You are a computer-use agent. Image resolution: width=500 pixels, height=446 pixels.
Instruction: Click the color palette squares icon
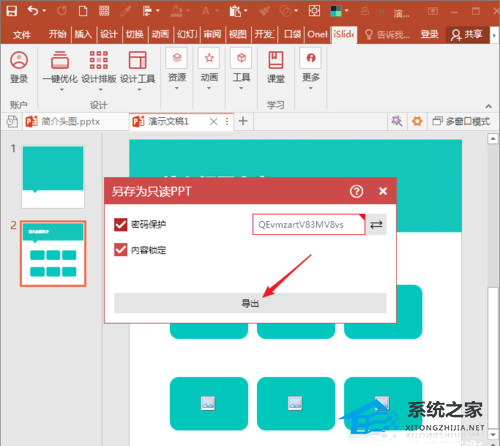[x=336, y=11]
